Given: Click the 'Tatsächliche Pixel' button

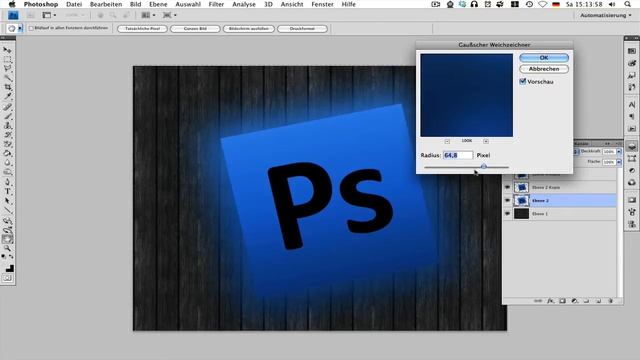Looking at the screenshot, I should 142,29.
